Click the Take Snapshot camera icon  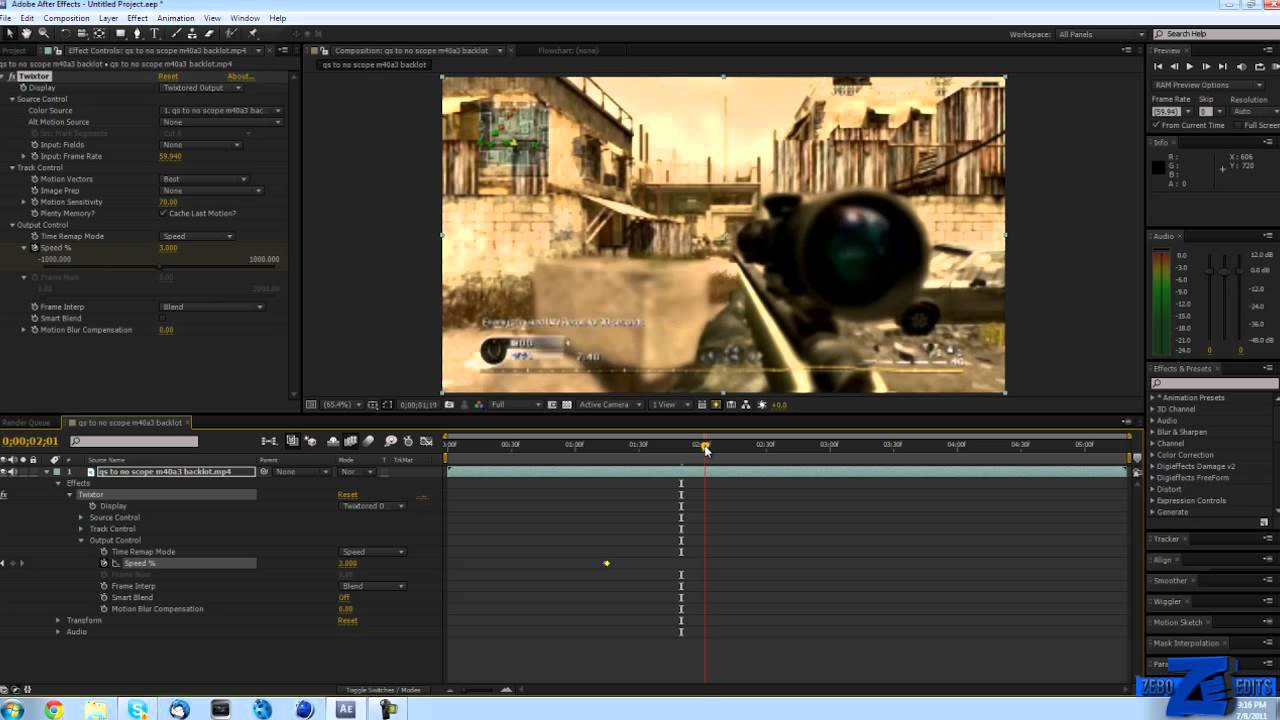tap(449, 405)
